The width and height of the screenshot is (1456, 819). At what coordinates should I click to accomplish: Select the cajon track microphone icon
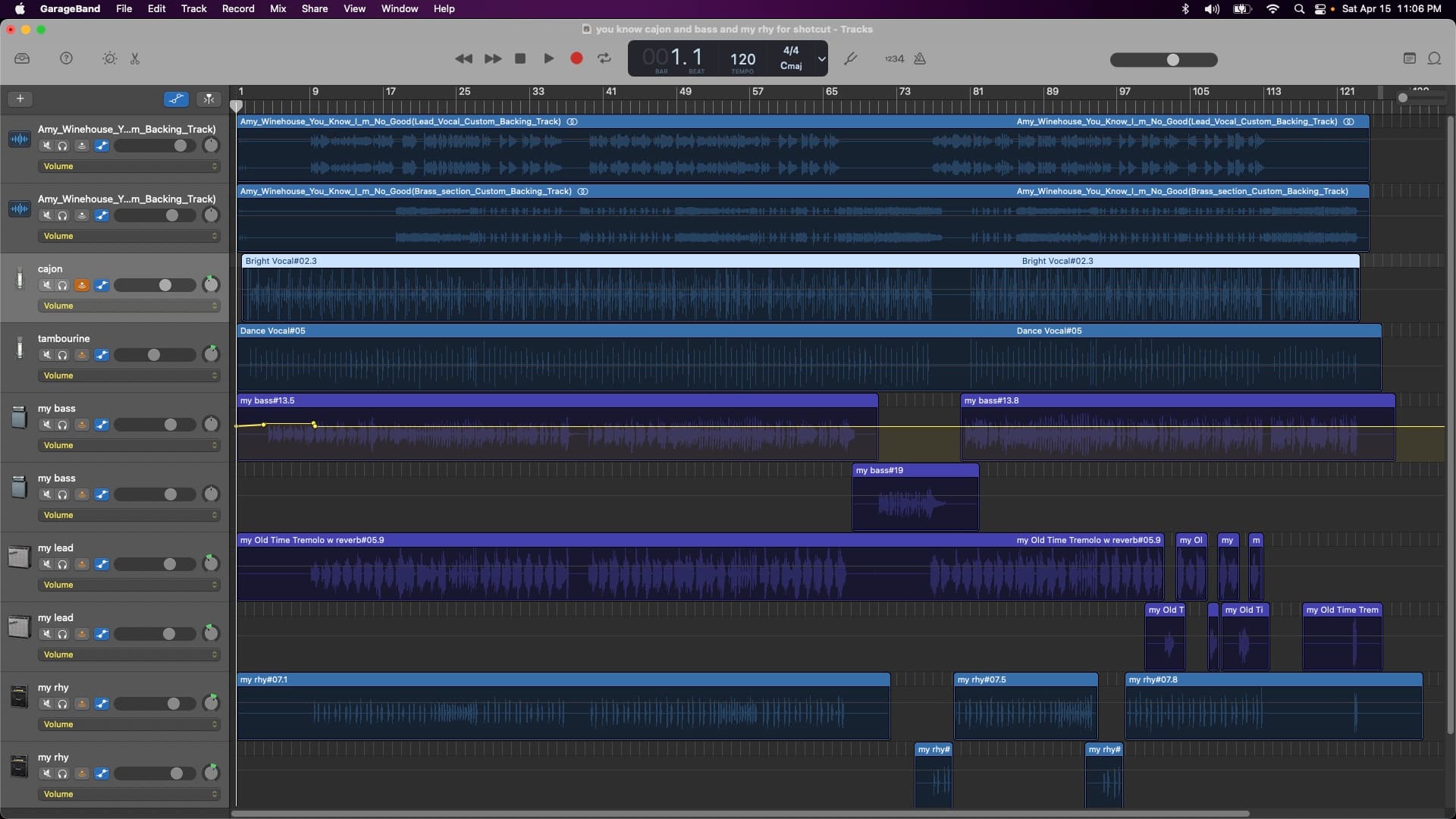19,279
